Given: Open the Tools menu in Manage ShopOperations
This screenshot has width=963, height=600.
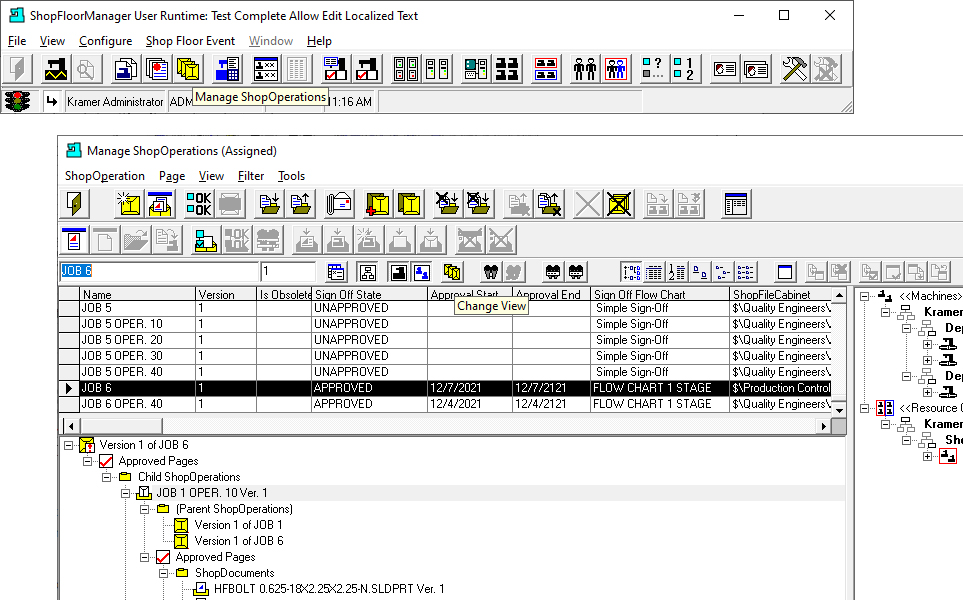Looking at the screenshot, I should (x=291, y=176).
